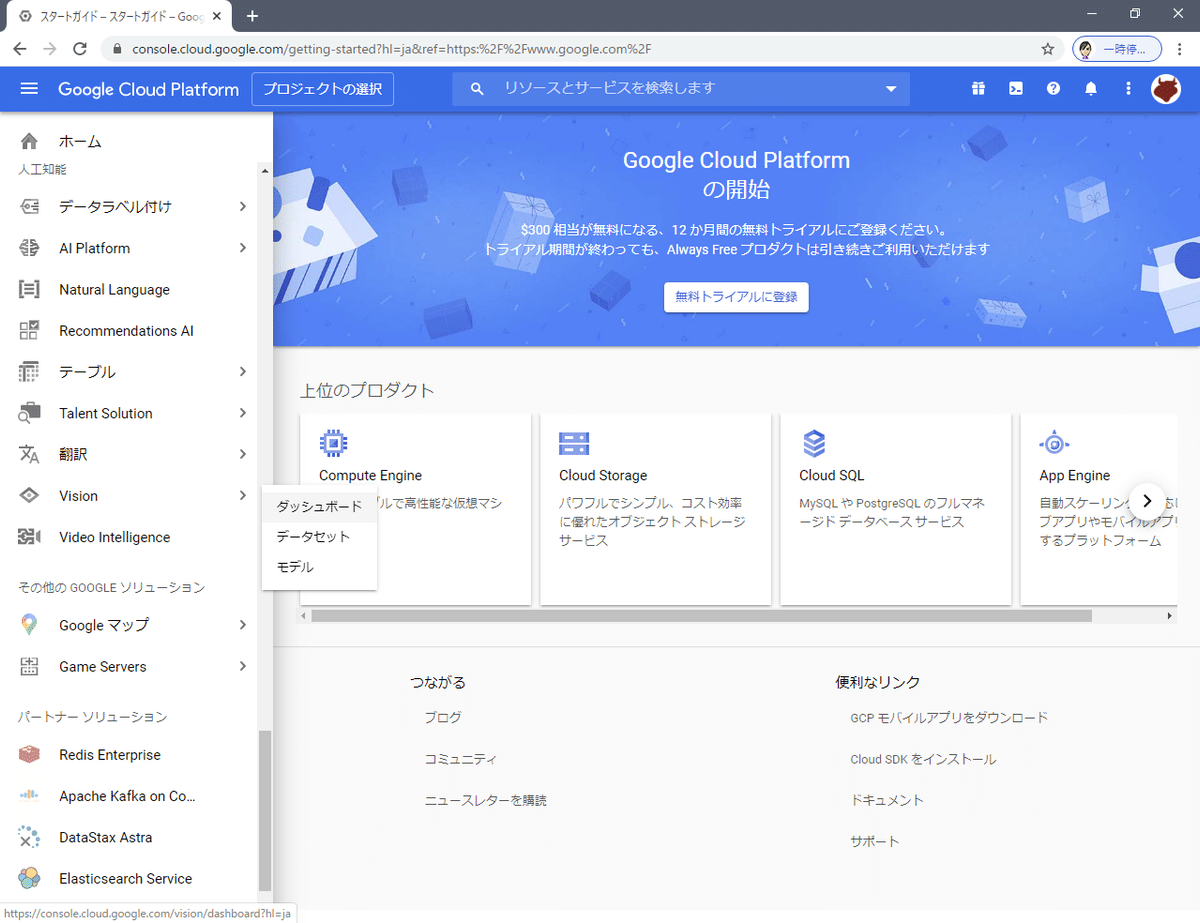1200x923 pixels.
Task: Click the テーブル (Tables) icon
Action: pyautogui.click(x=29, y=372)
